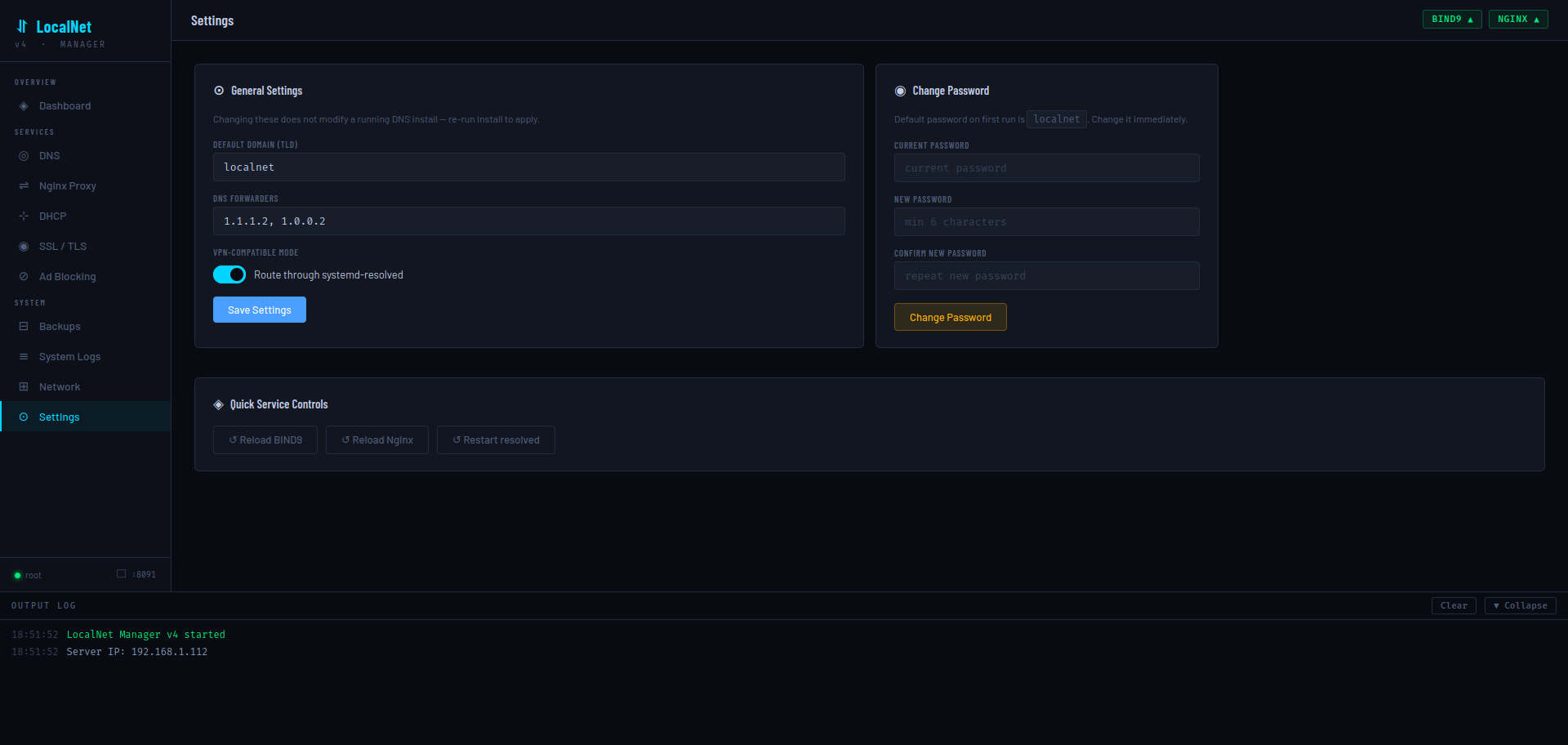Toggle Route through systemd-resolved switch
The height and width of the screenshot is (745, 1568).
(229, 274)
